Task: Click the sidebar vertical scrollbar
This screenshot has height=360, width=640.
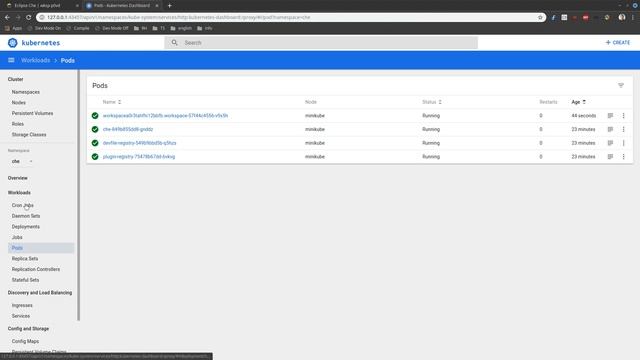Action: pos(78,195)
